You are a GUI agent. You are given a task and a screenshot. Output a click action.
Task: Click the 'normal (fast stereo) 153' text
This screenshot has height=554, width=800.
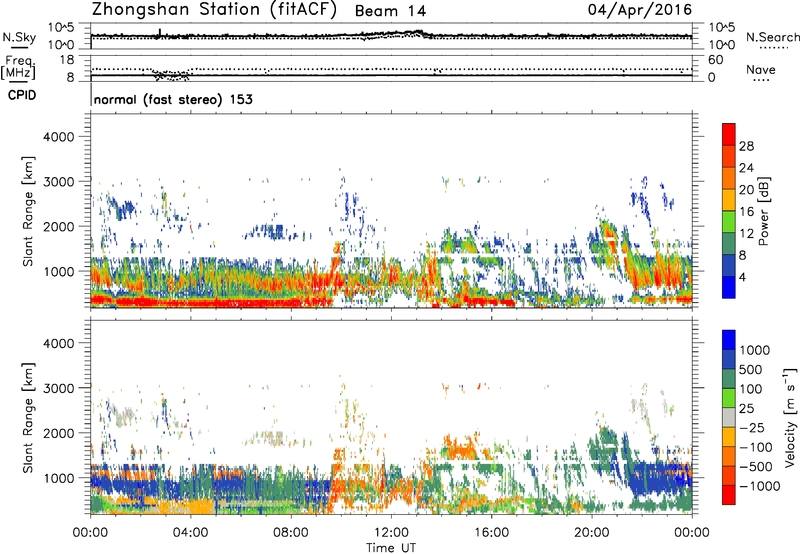coord(173,99)
